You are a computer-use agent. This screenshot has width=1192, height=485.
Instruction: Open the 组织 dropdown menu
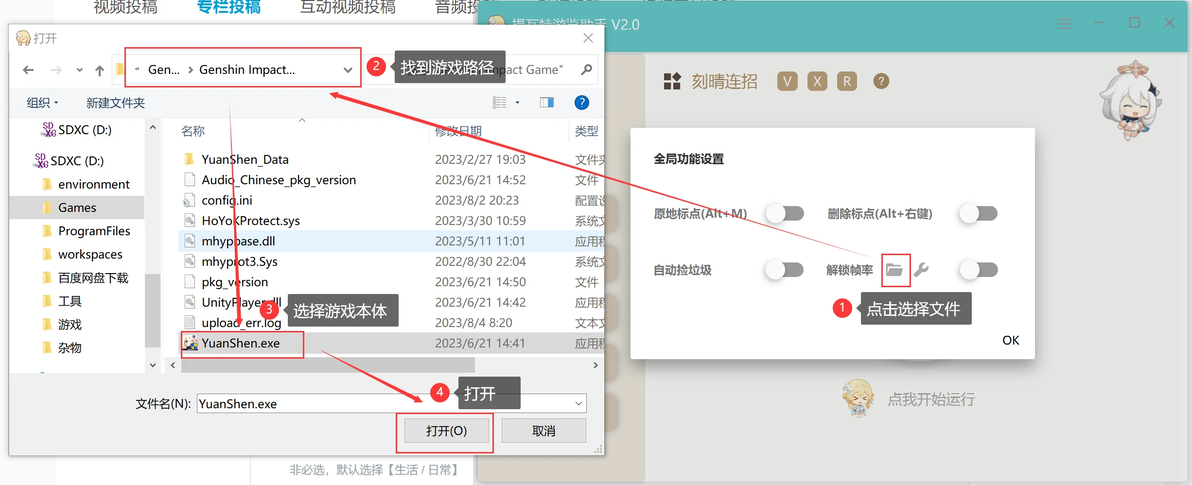pos(43,103)
